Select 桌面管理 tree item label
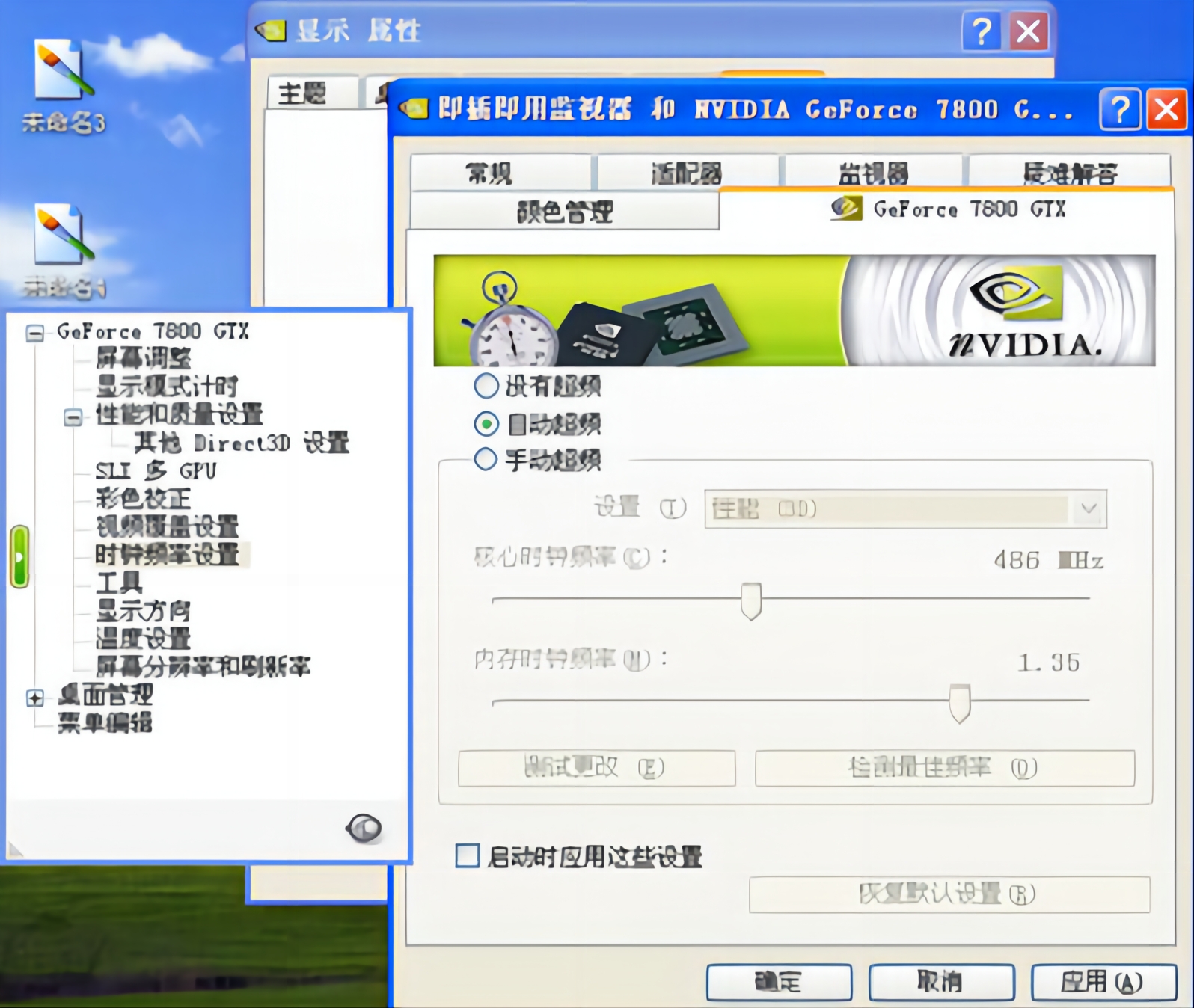 [105, 695]
